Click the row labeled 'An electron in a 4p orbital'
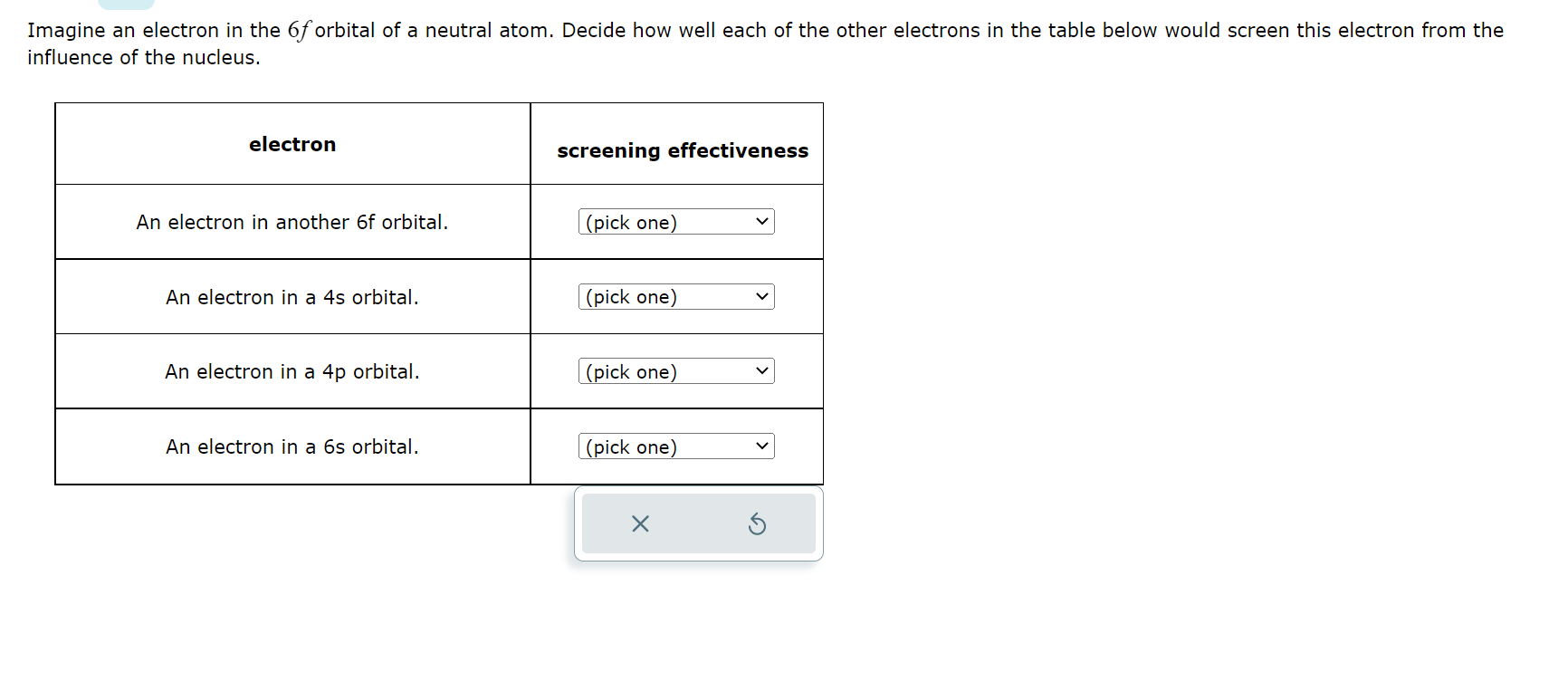 [x=292, y=371]
